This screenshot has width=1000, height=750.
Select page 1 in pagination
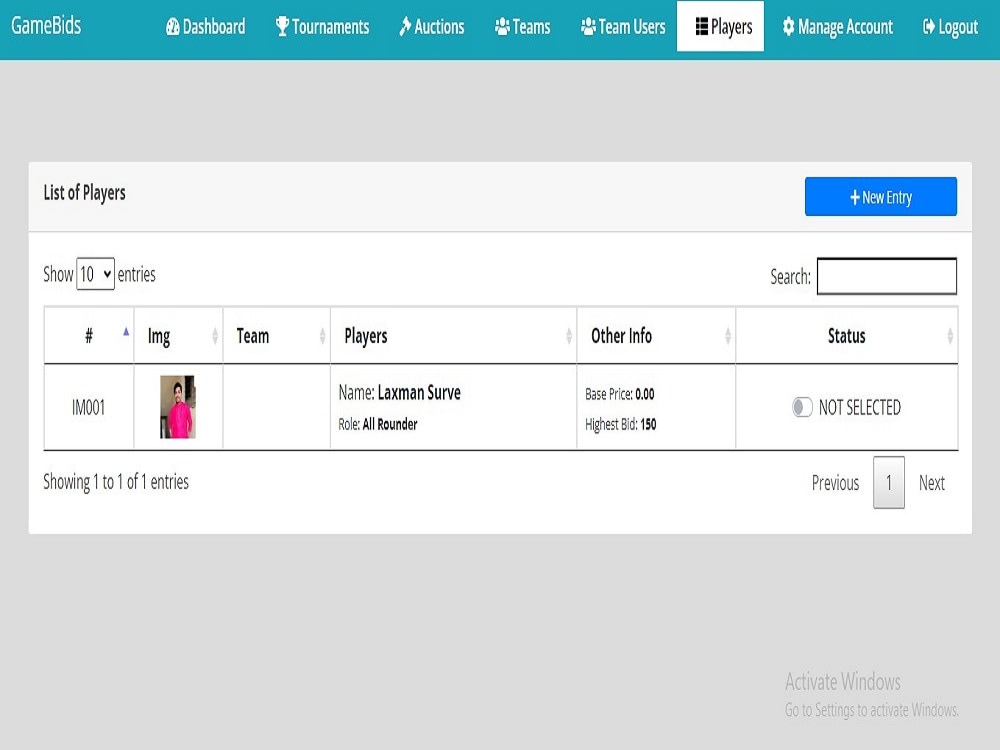click(x=888, y=482)
